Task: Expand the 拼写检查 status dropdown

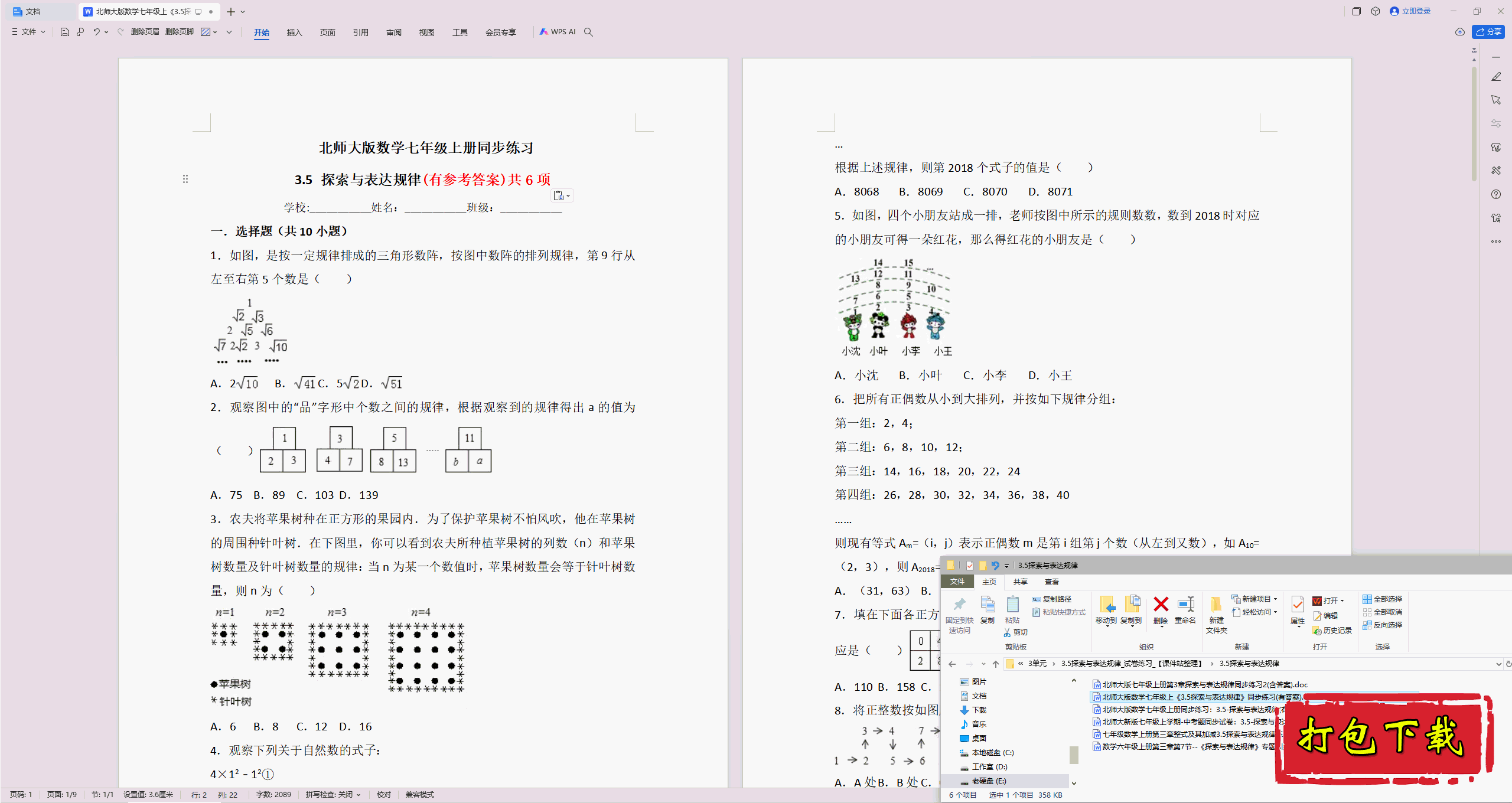Action: pyautogui.click(x=359, y=795)
